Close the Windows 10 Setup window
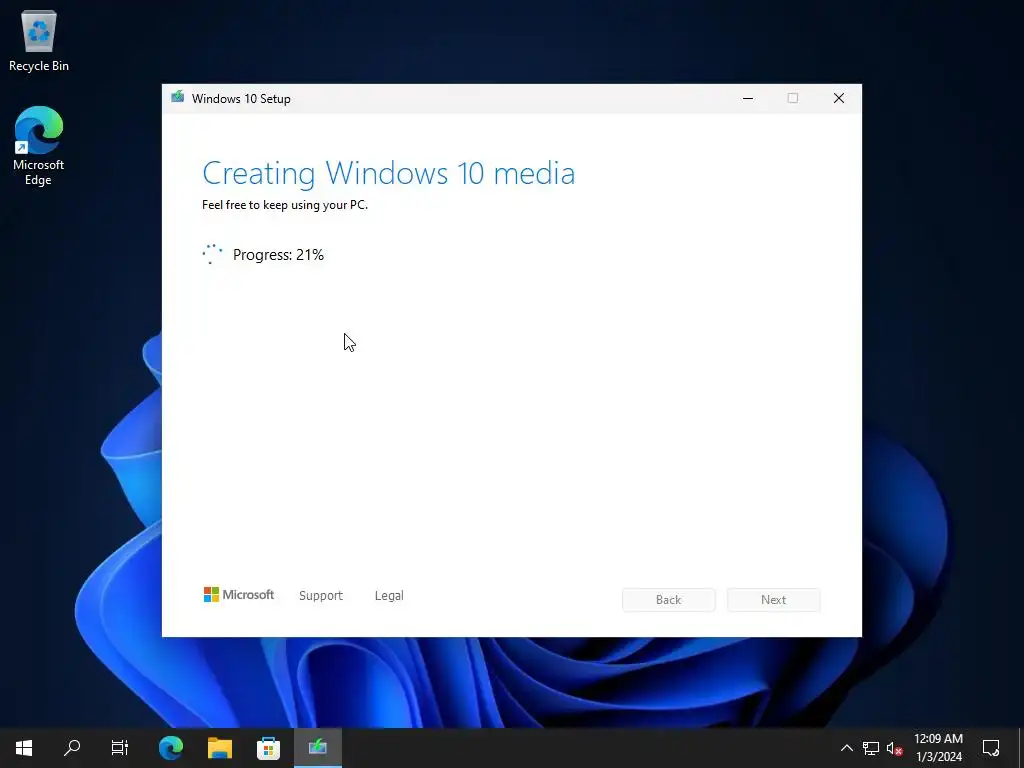The width and height of the screenshot is (1024, 768). tap(839, 98)
